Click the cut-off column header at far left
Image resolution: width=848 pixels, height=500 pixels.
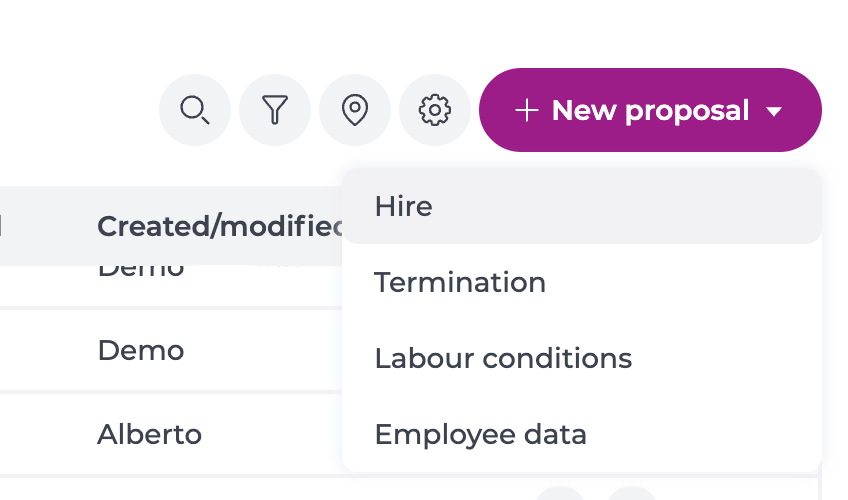tap(3, 227)
